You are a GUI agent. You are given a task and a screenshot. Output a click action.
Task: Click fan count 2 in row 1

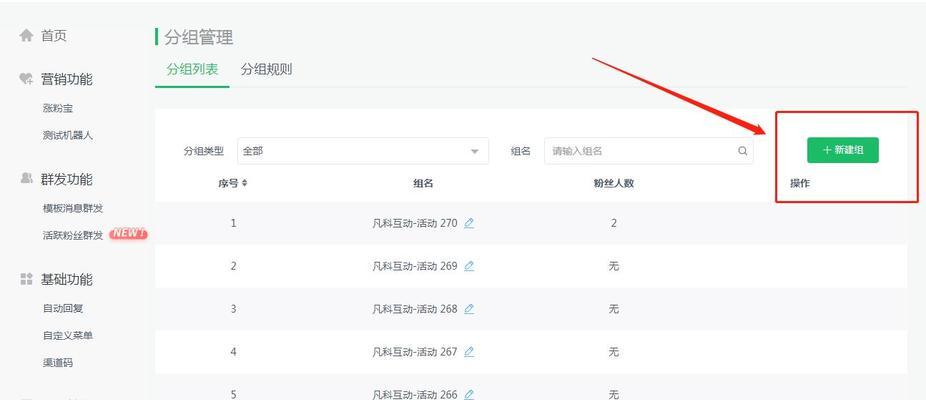click(614, 223)
